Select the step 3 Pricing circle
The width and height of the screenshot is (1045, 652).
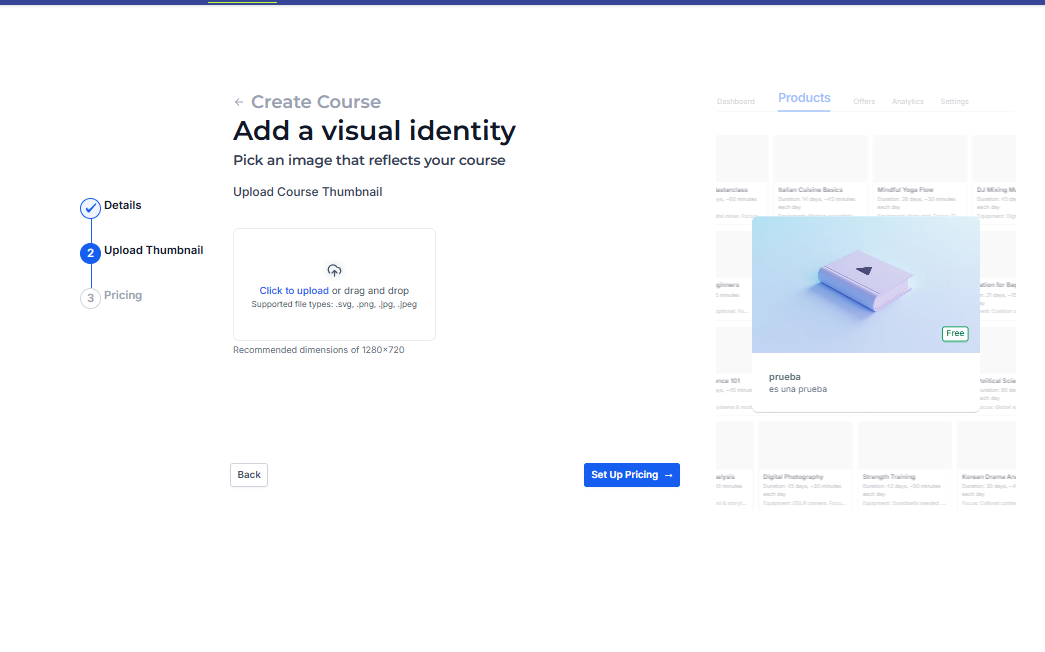point(90,298)
